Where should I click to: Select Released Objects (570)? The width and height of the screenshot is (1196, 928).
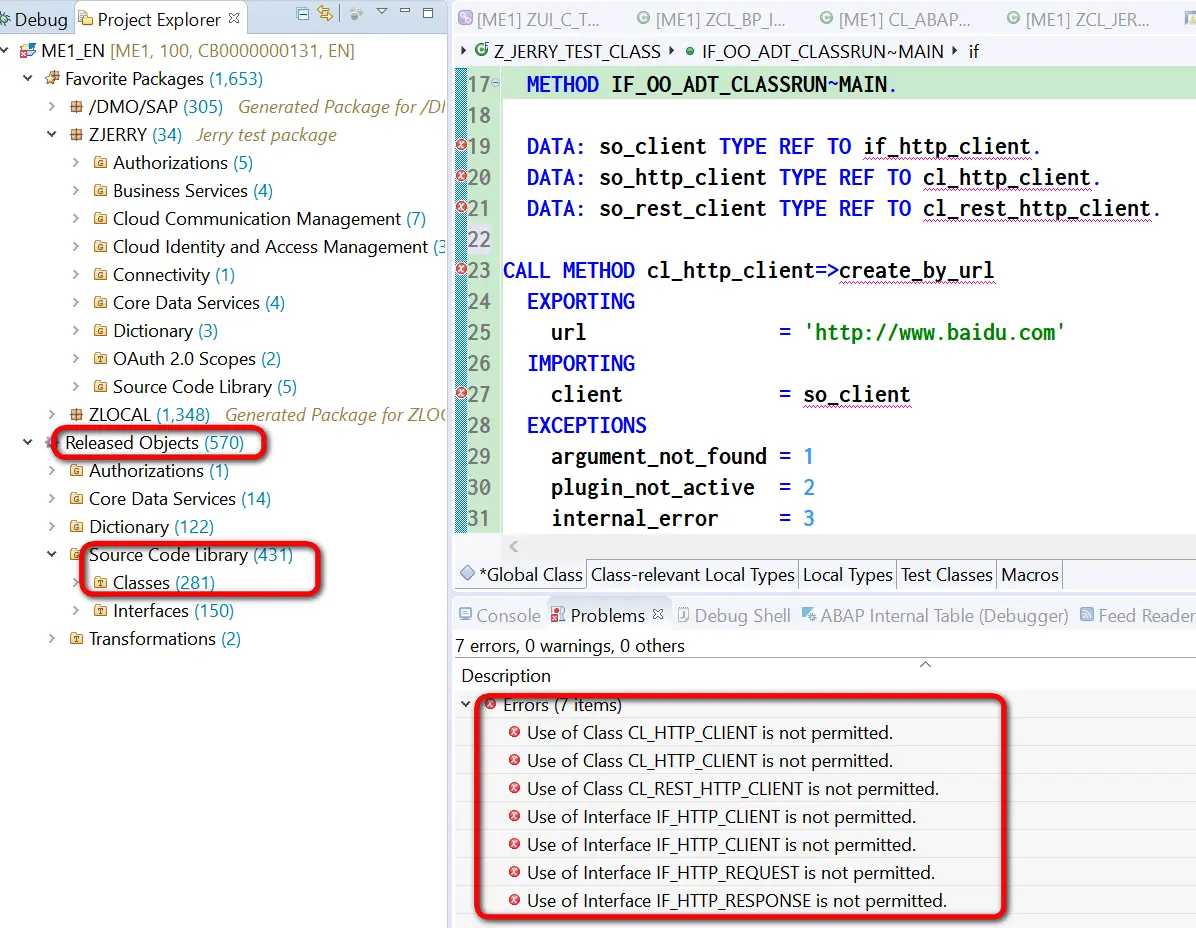tap(154, 443)
